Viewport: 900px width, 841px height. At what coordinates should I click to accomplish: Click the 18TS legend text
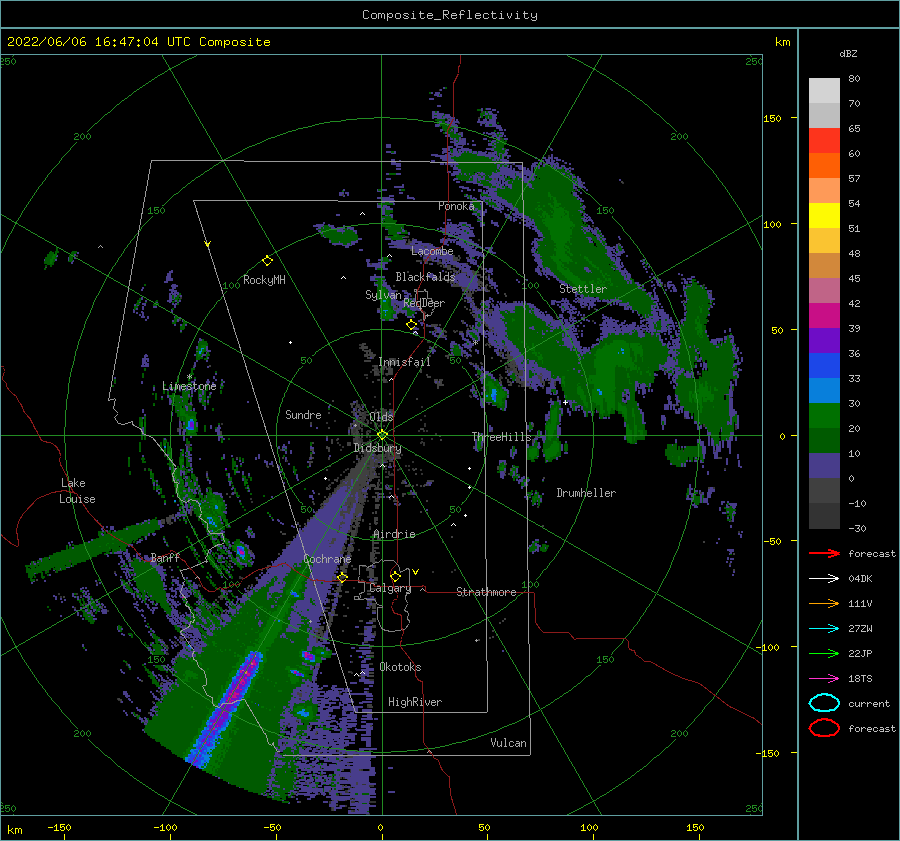[x=860, y=679]
